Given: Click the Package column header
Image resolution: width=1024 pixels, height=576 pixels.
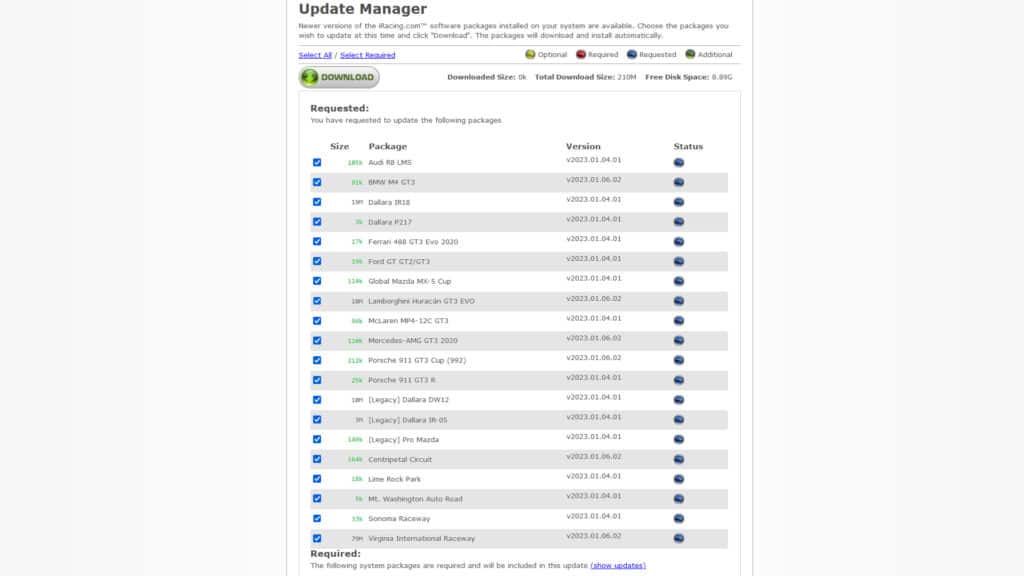Looking at the screenshot, I should click(387, 146).
